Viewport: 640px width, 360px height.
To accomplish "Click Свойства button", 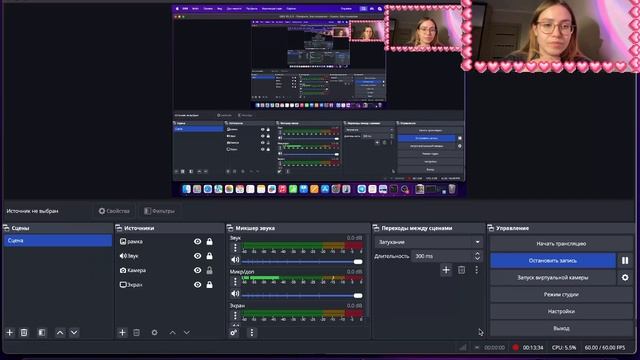I will 114,211.
